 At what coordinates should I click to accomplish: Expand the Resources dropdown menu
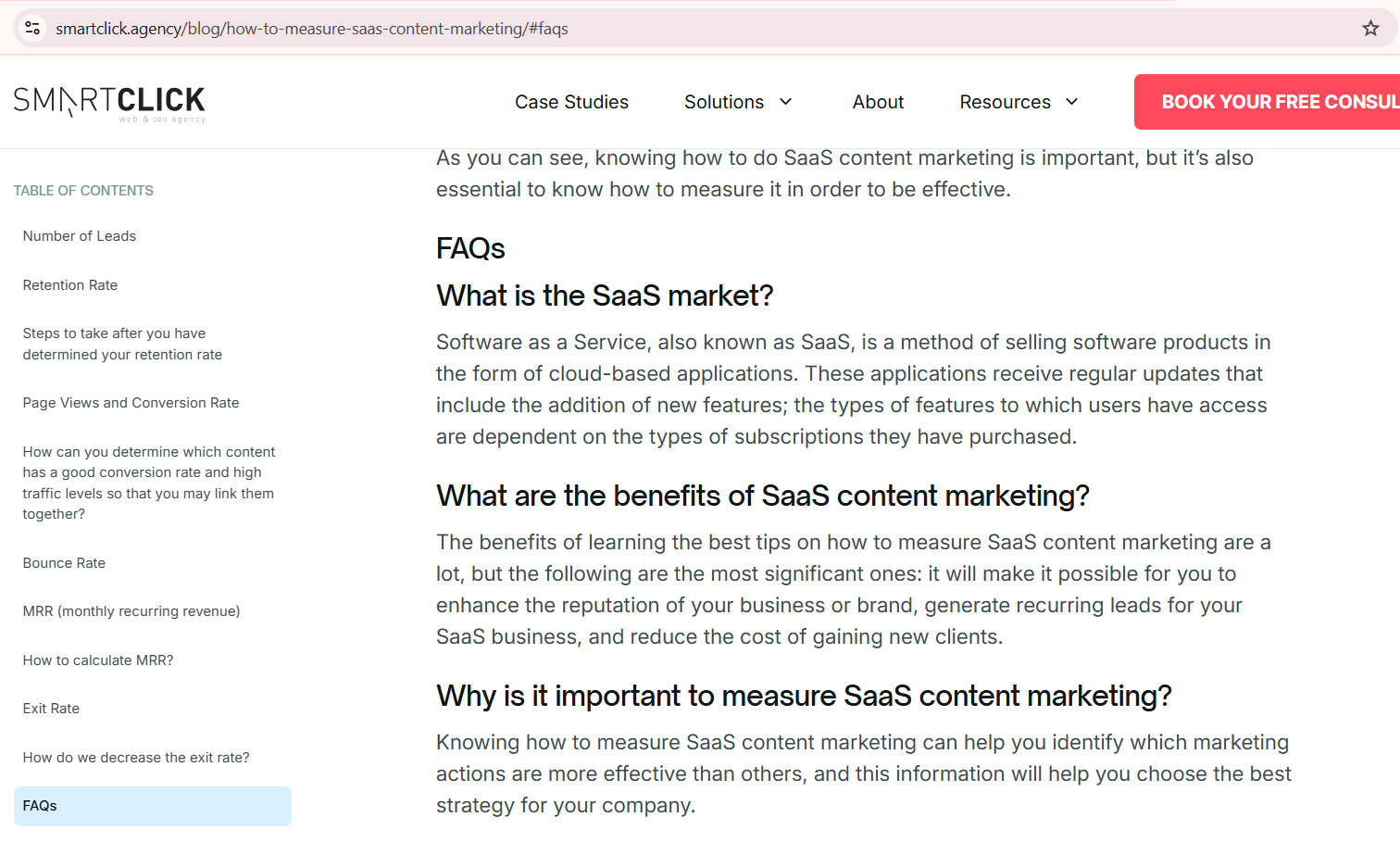coord(1006,102)
